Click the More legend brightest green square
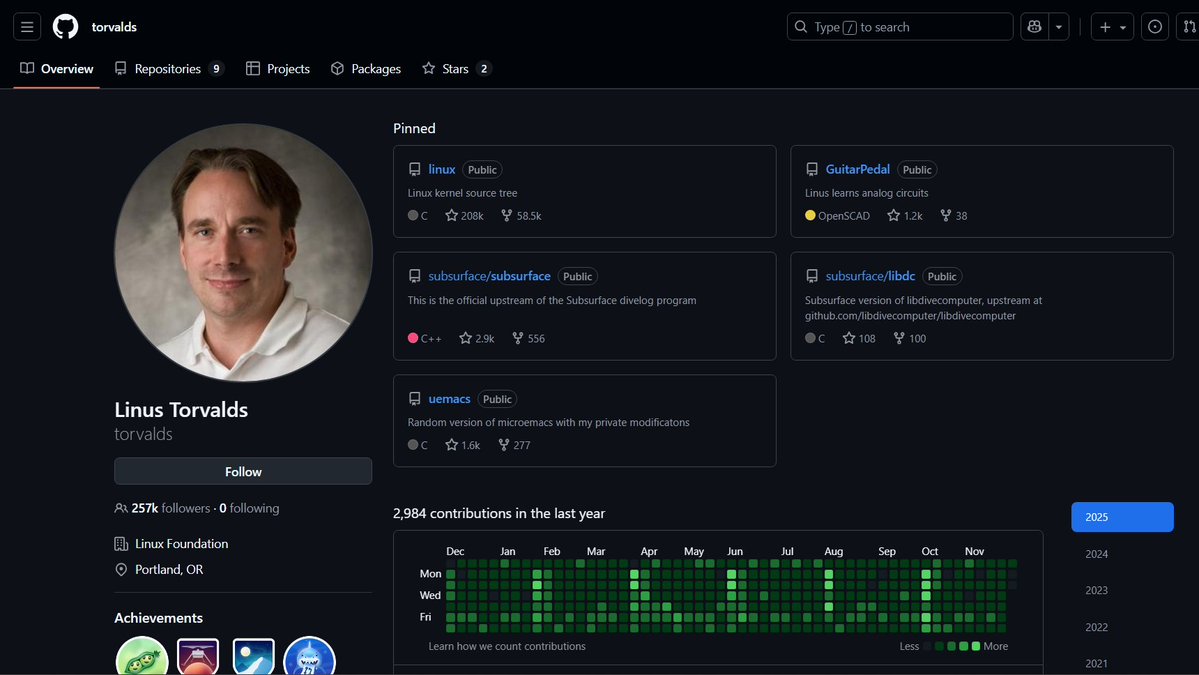1199x675 pixels. coord(976,646)
